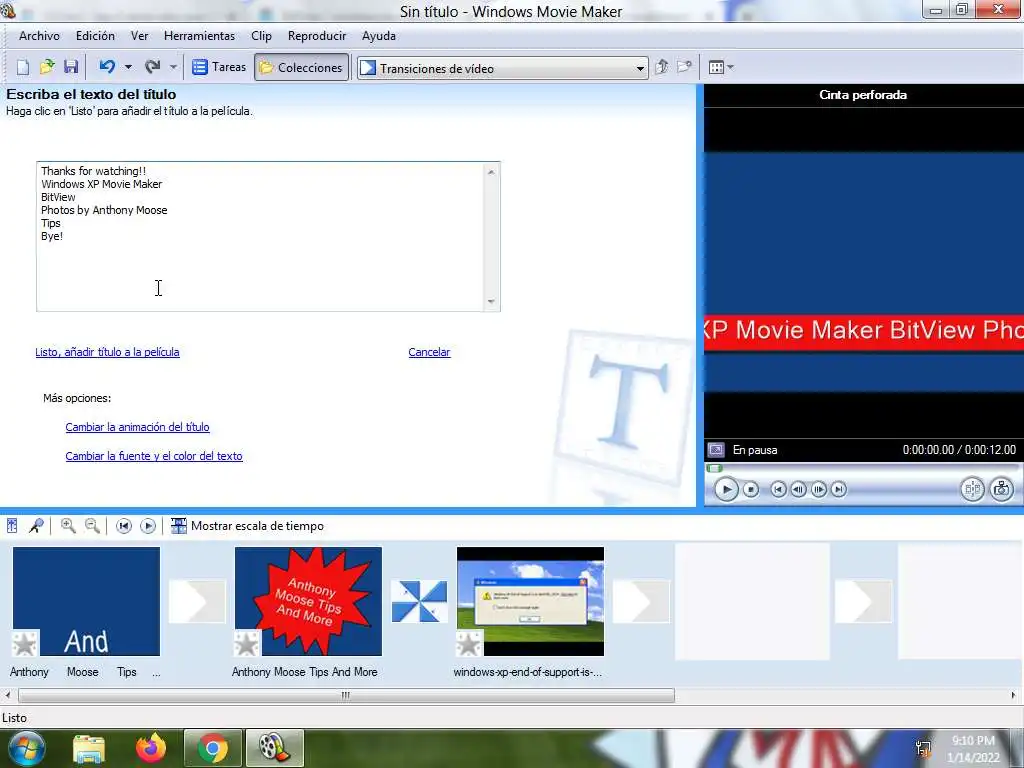Click the title text box scroll down arrow
This screenshot has height=768, width=1024.
point(491,302)
